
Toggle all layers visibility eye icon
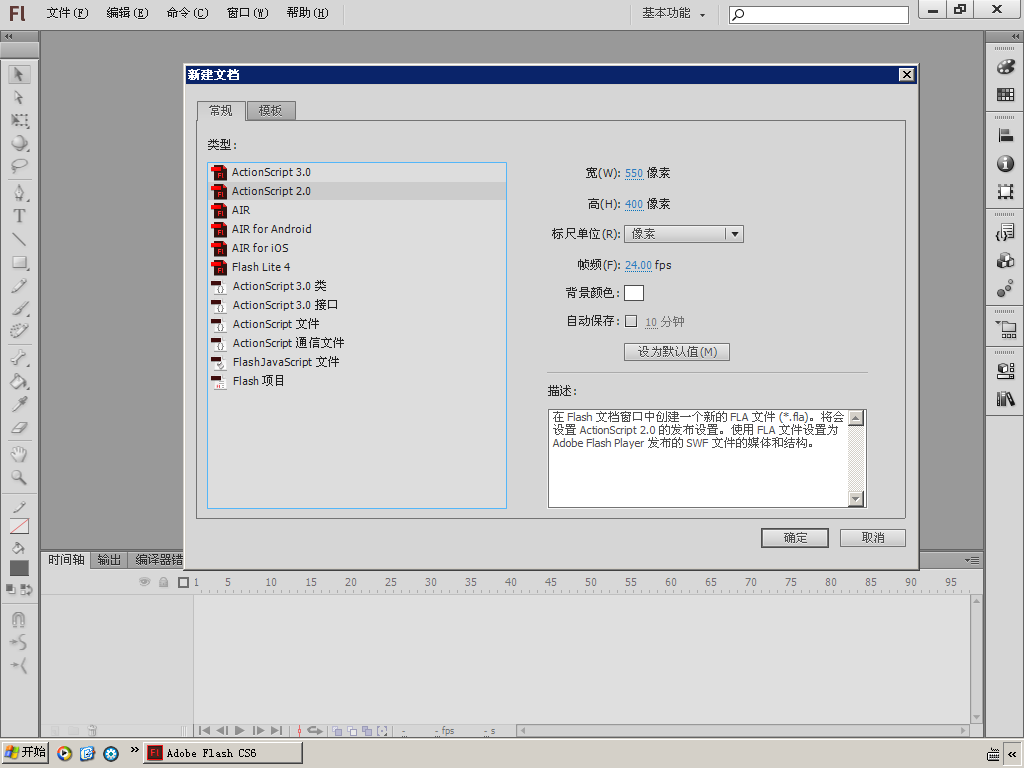(x=144, y=582)
